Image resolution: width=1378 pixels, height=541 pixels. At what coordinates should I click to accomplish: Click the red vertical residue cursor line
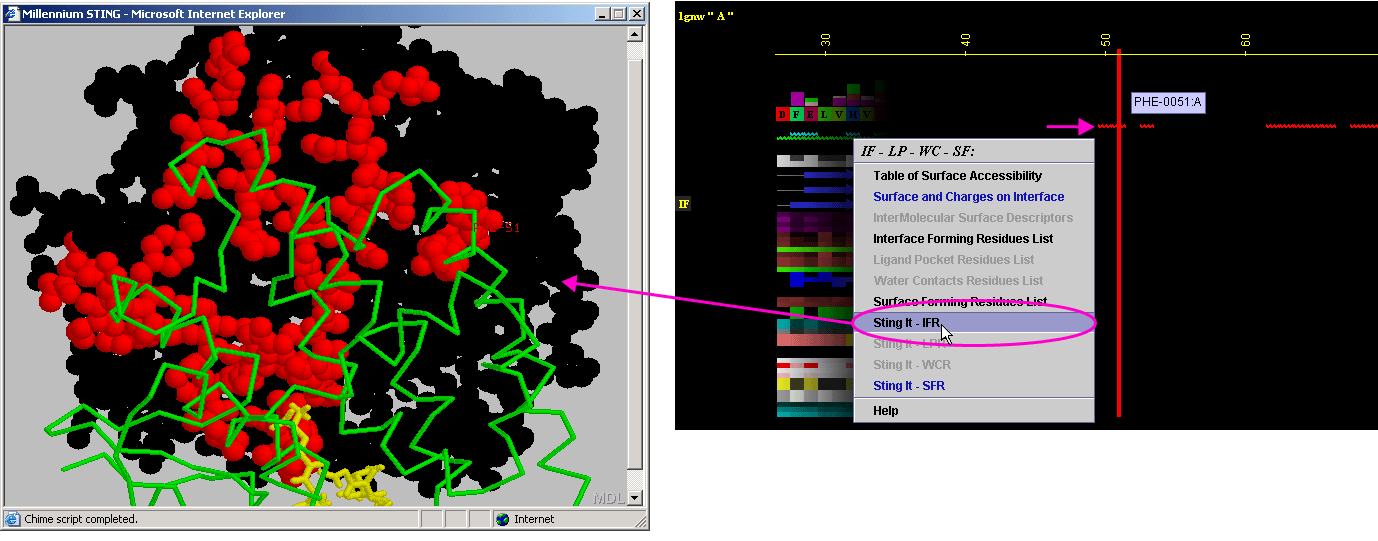(x=1118, y=232)
